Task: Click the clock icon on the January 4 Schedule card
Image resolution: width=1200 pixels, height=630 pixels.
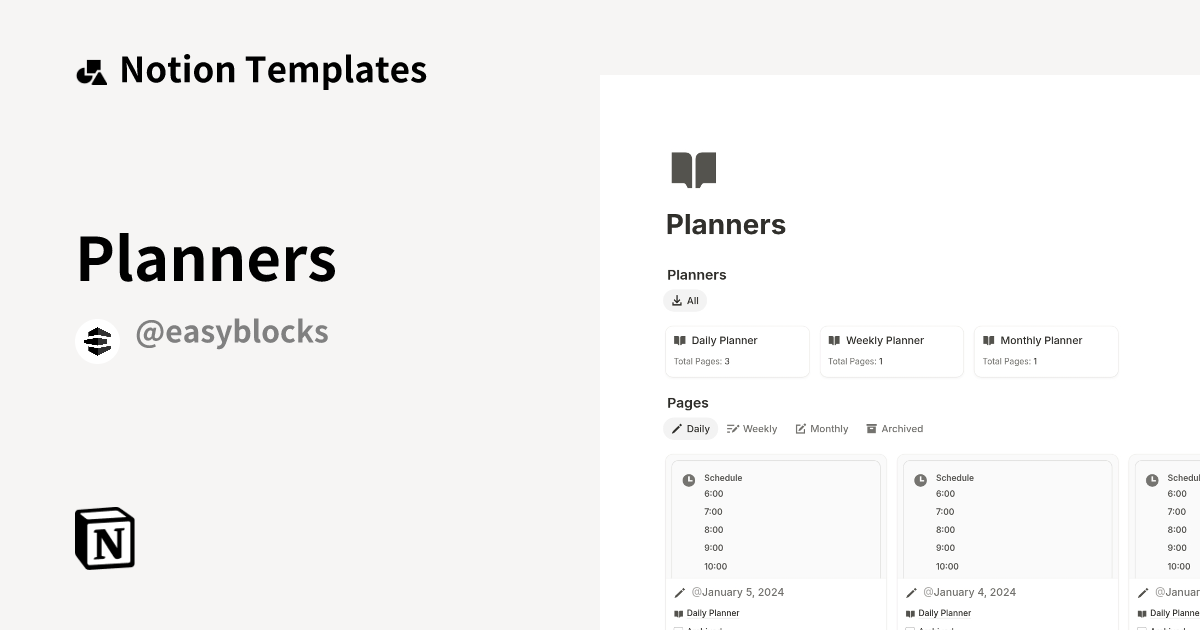Action: 920,480
